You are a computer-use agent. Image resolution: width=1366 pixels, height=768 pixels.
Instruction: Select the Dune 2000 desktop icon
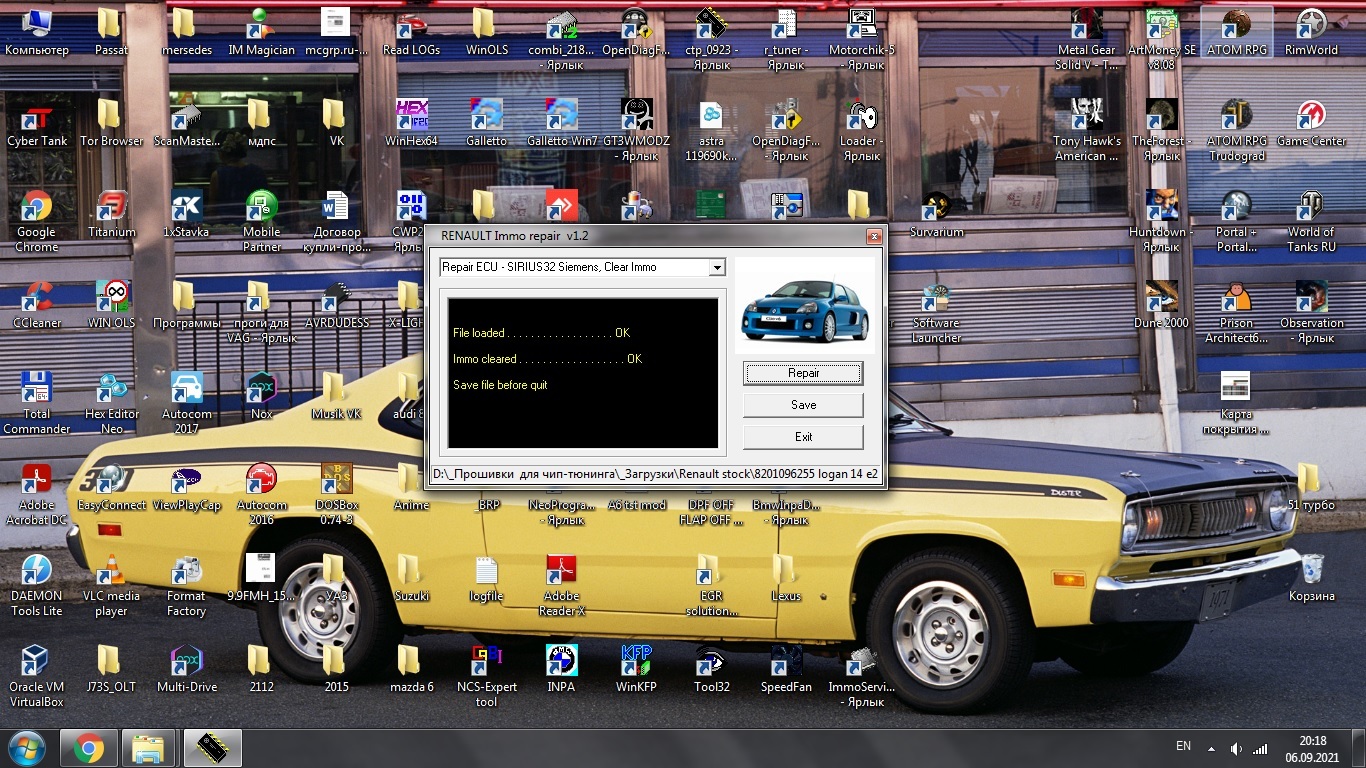(1161, 305)
